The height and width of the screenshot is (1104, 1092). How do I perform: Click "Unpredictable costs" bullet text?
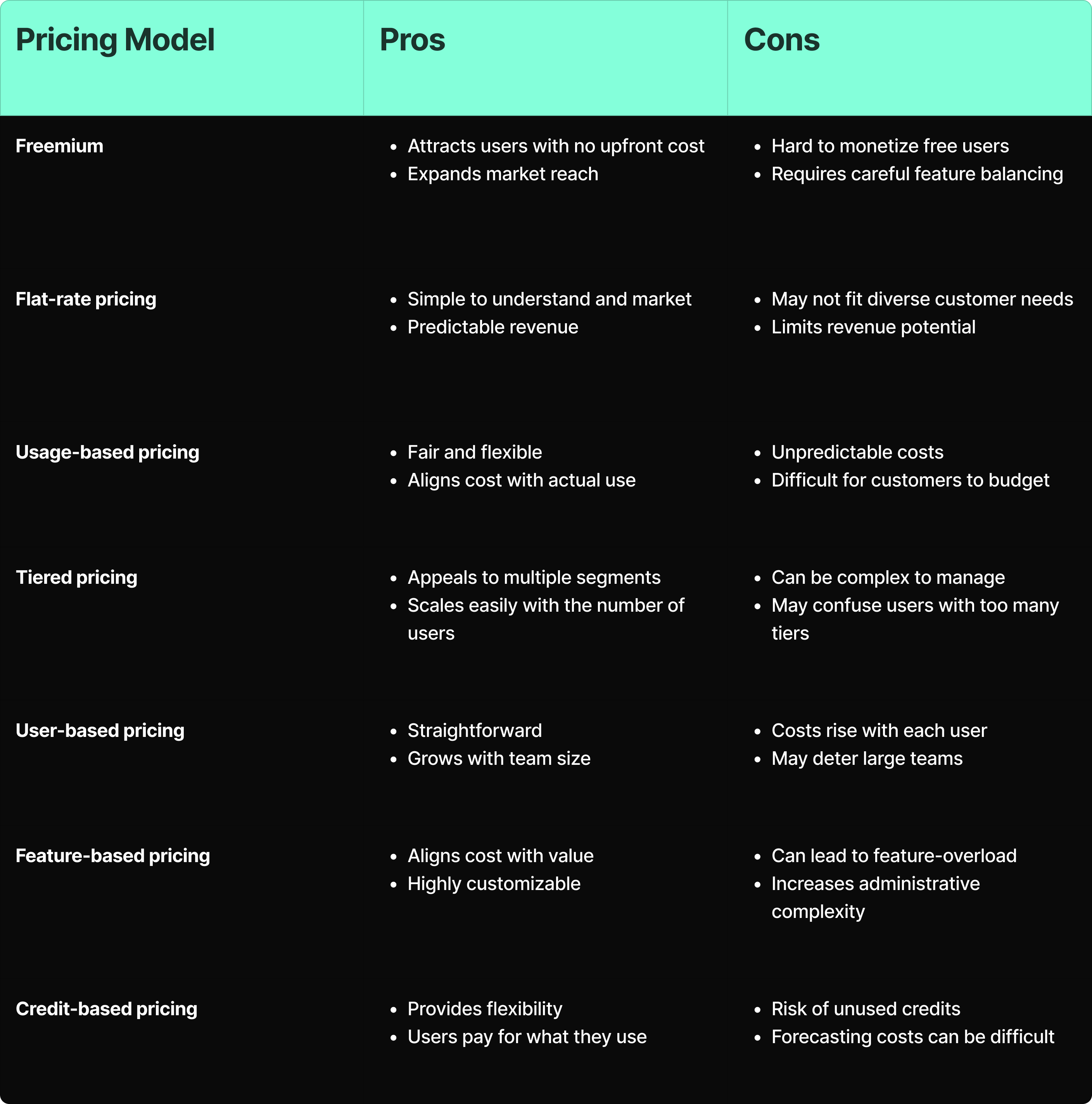click(x=857, y=453)
